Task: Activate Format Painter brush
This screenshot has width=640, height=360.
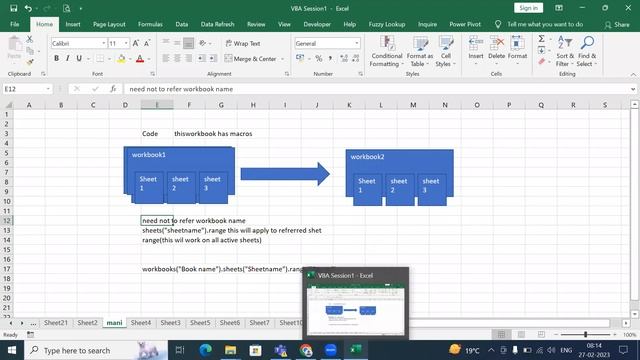Action: click(29, 62)
